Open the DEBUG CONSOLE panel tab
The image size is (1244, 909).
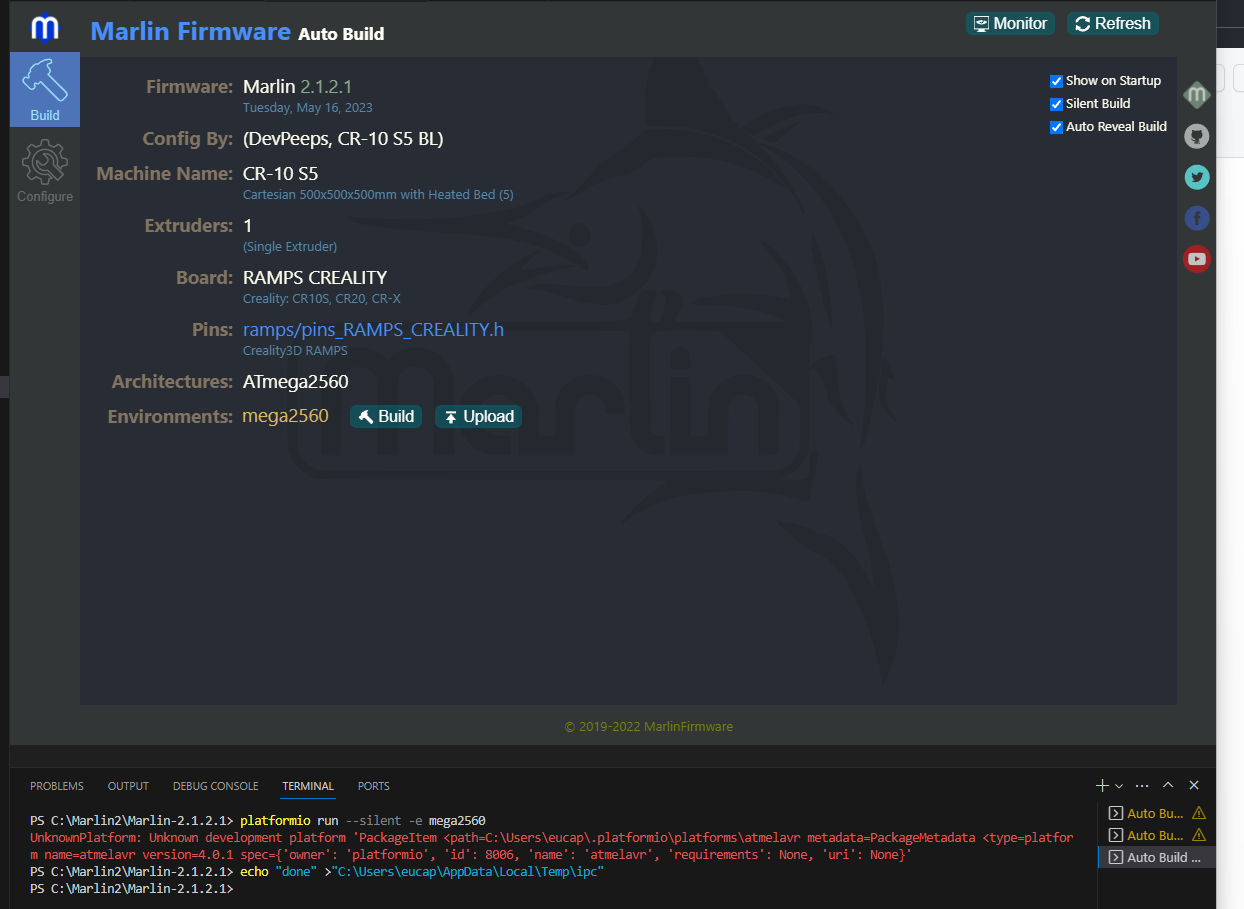pyautogui.click(x=215, y=786)
